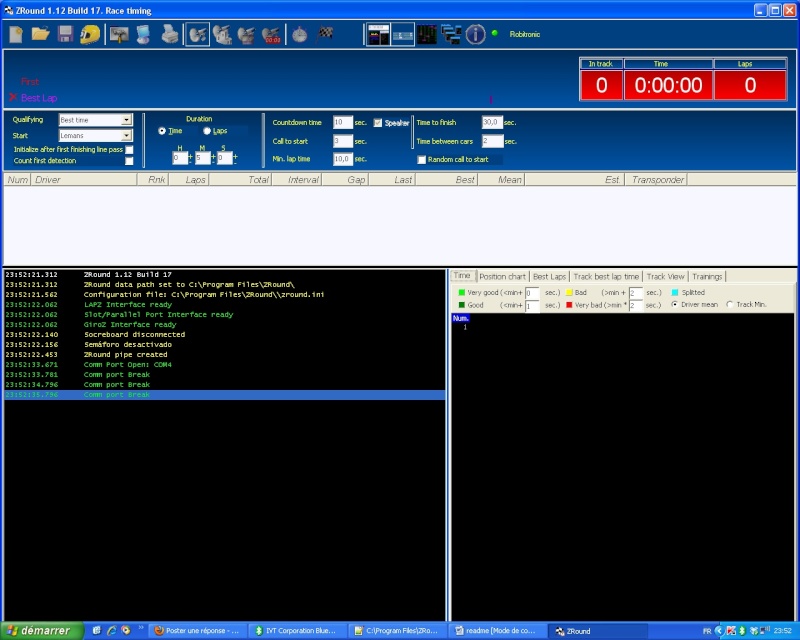Open the readme taskbar item
The image size is (800, 640).
[497, 631]
